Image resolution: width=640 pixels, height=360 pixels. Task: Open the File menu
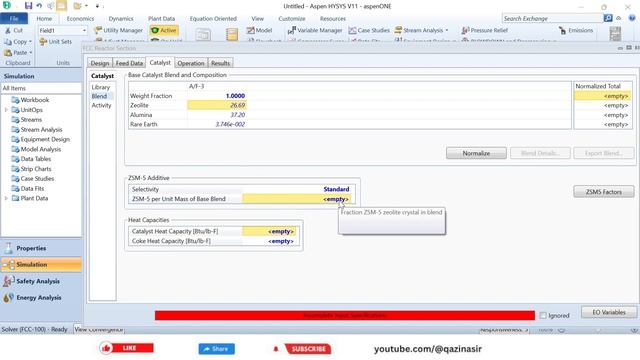tap(14, 18)
